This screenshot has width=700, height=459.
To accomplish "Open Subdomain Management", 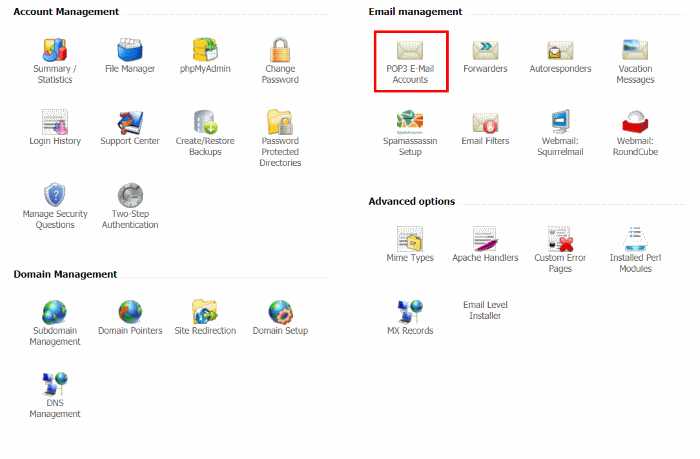I will (x=54, y=312).
